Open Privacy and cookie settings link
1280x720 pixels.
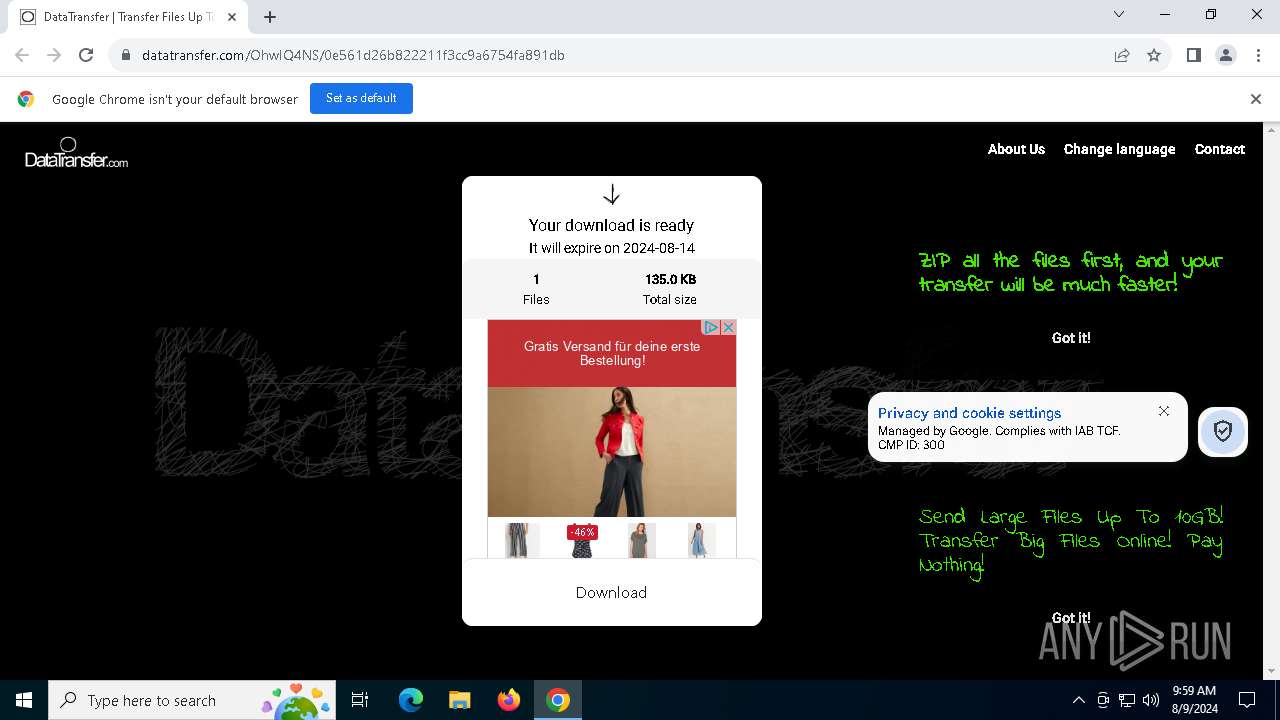point(969,413)
